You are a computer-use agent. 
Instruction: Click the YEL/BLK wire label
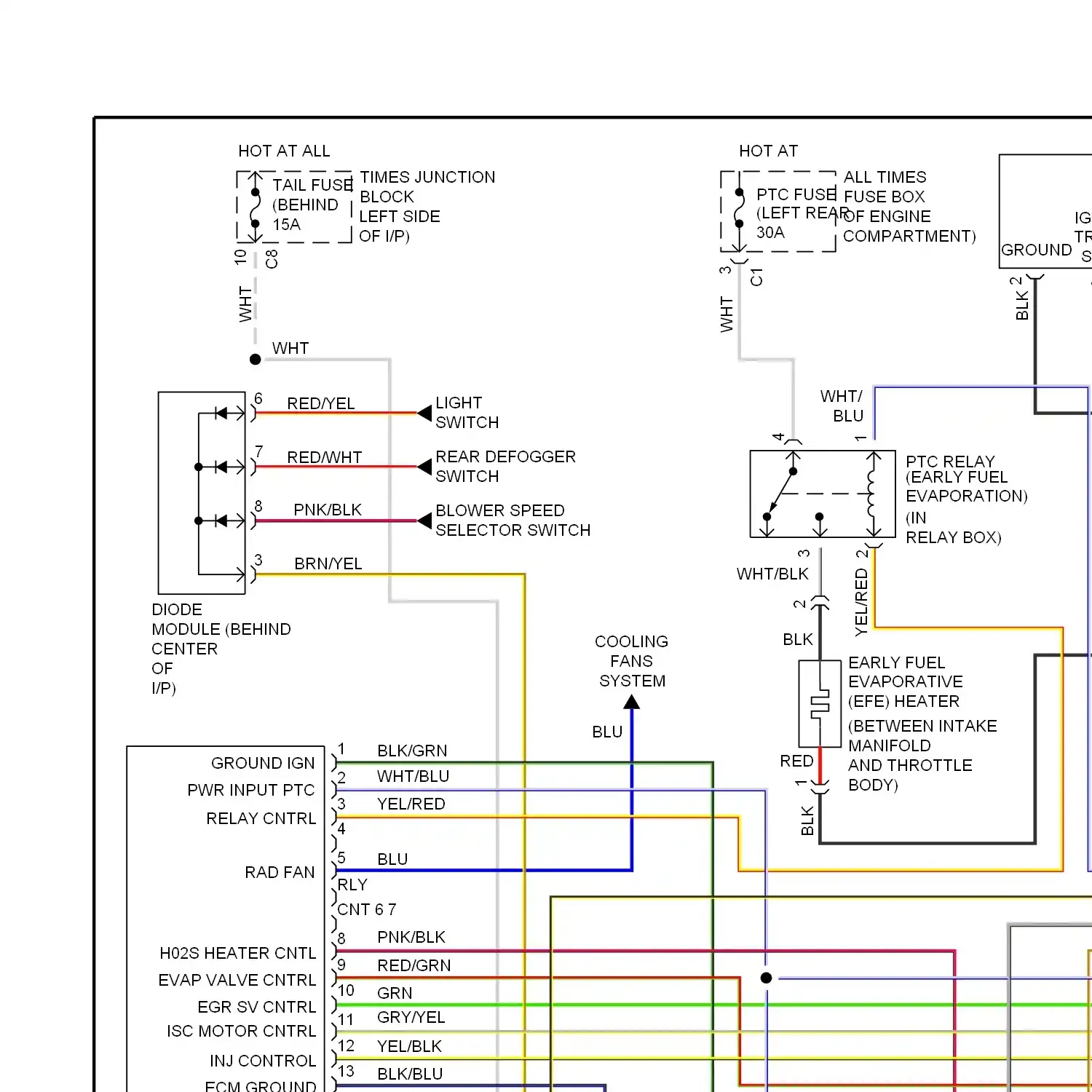pos(409,1046)
